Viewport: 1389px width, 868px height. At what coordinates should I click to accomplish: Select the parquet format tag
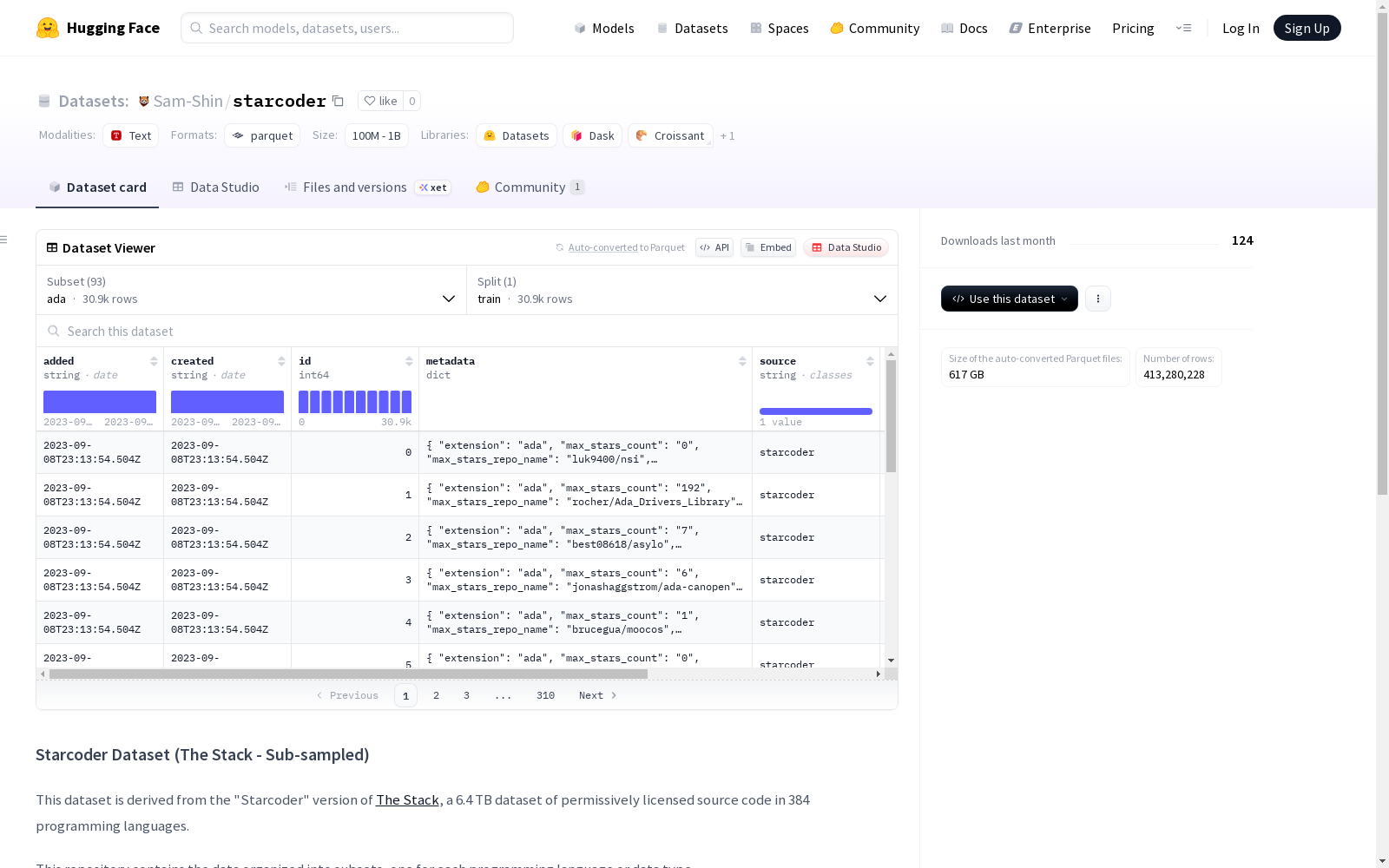(262, 135)
